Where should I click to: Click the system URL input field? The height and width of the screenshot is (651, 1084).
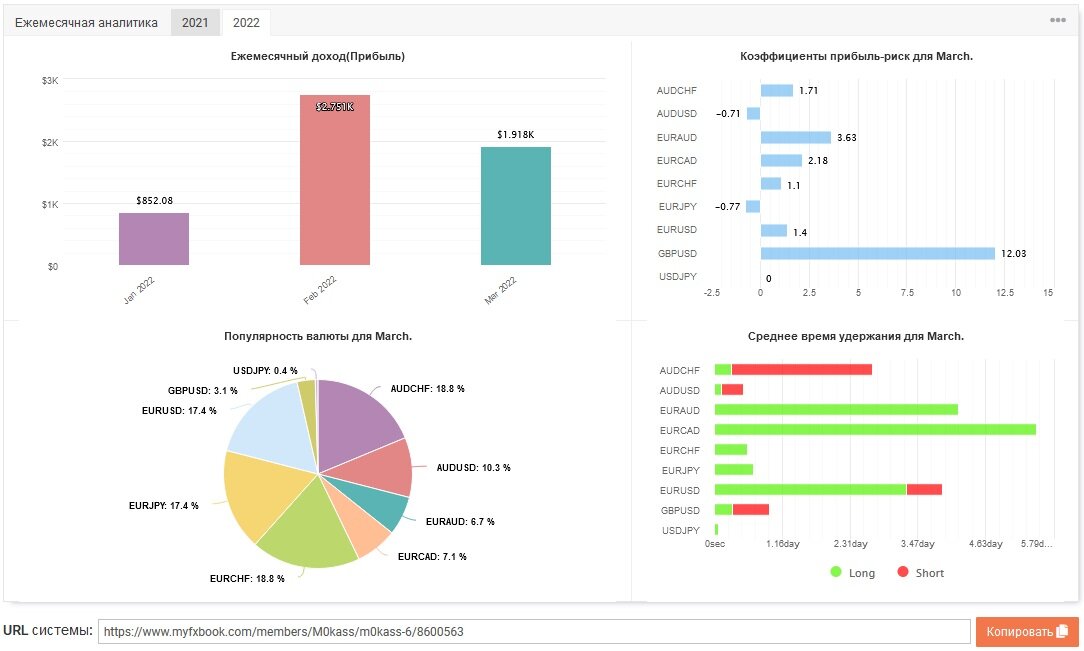pos(534,632)
